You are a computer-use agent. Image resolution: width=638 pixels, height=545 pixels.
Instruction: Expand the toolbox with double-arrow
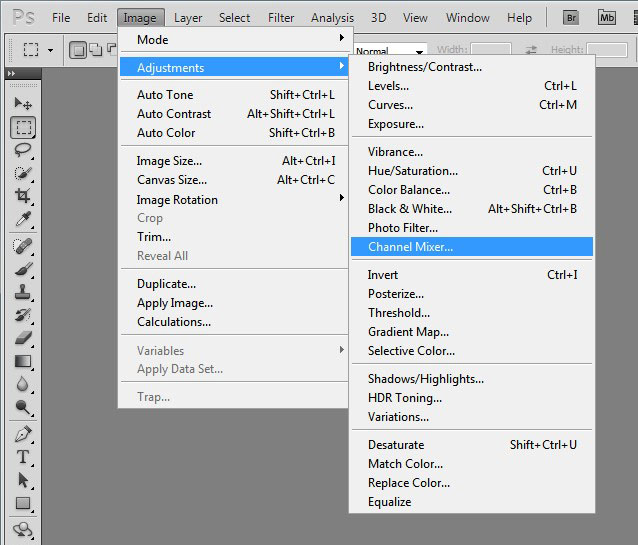point(11,73)
